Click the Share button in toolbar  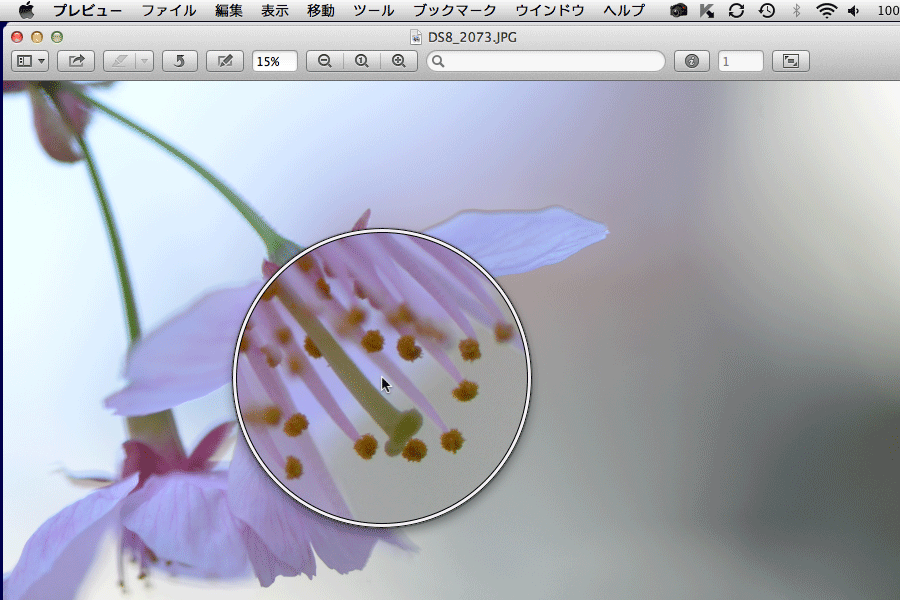tap(76, 61)
